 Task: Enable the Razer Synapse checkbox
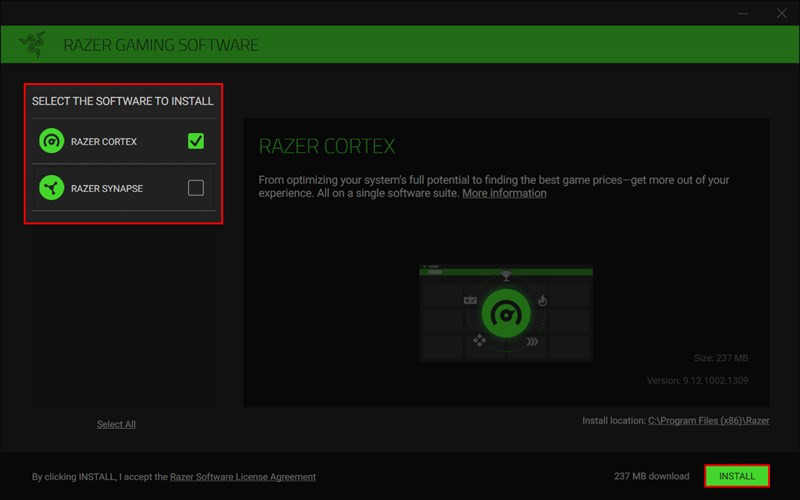(196, 188)
